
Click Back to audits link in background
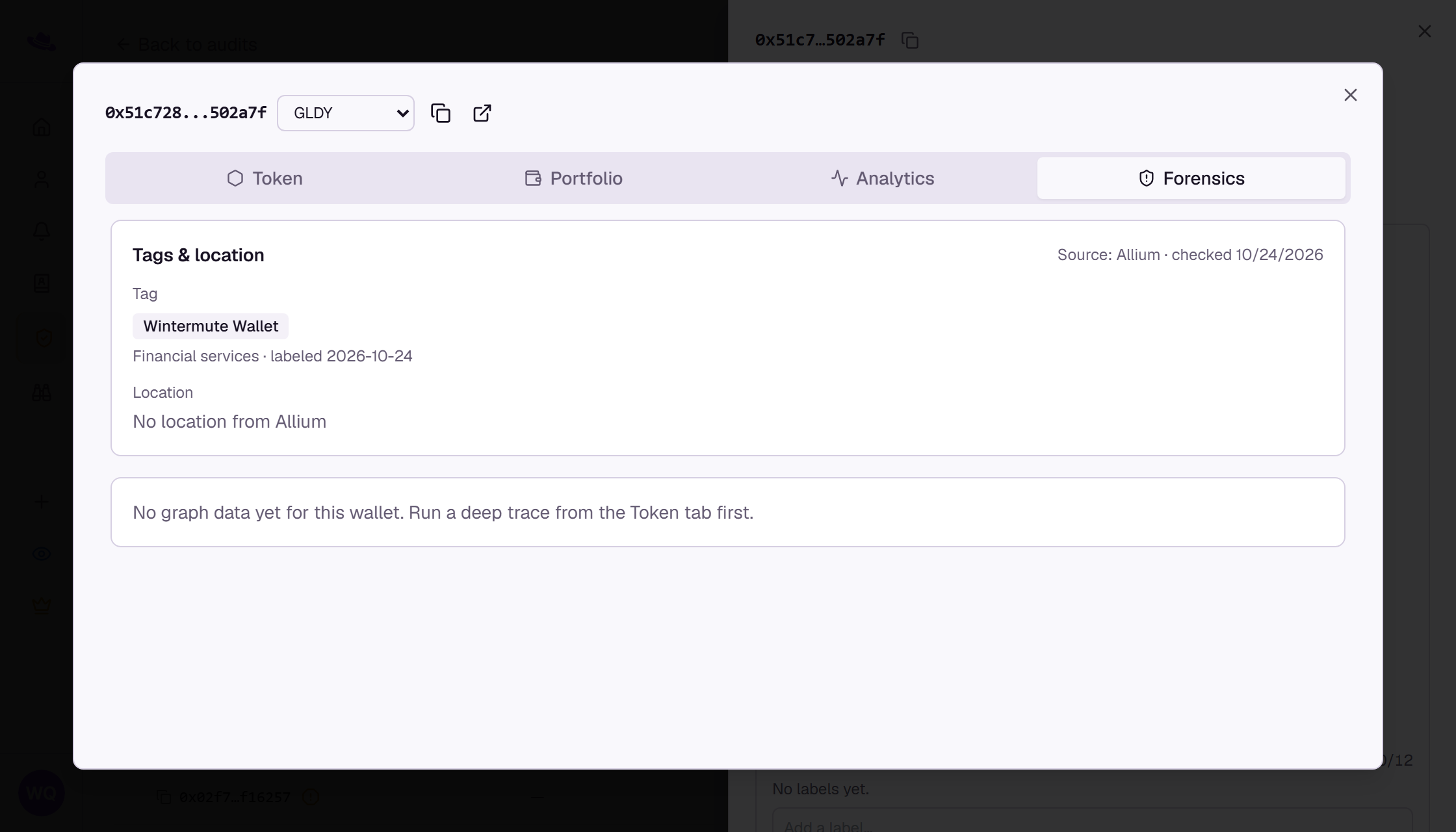coord(187,44)
